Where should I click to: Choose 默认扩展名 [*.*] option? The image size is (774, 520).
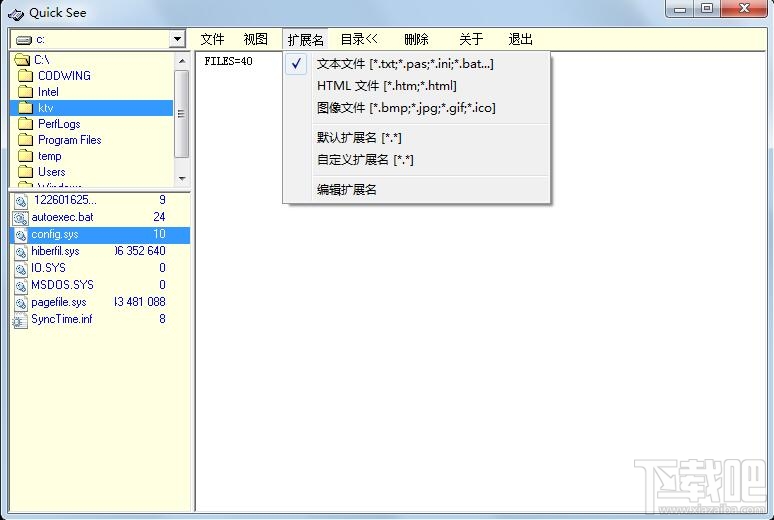pyautogui.click(x=417, y=138)
